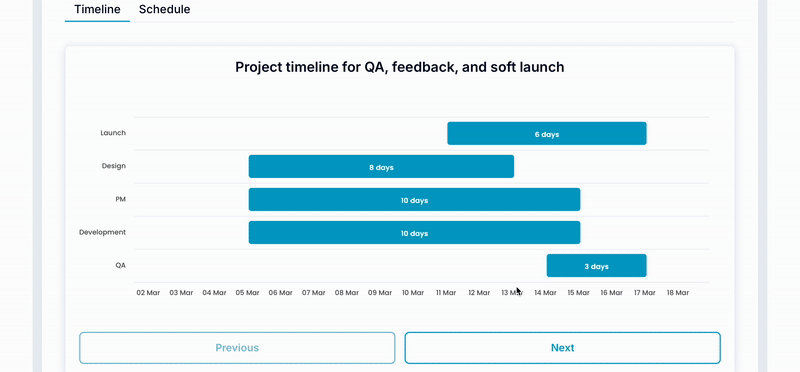Click the 11 Mar axis date

tap(446, 293)
